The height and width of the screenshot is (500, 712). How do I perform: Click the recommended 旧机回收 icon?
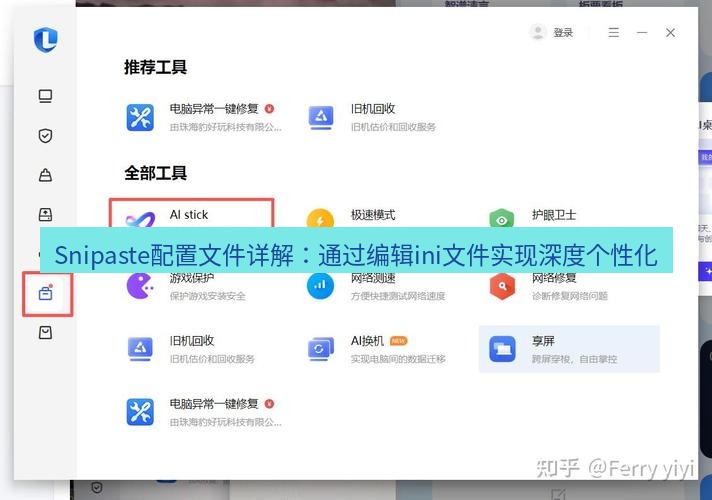point(321,117)
